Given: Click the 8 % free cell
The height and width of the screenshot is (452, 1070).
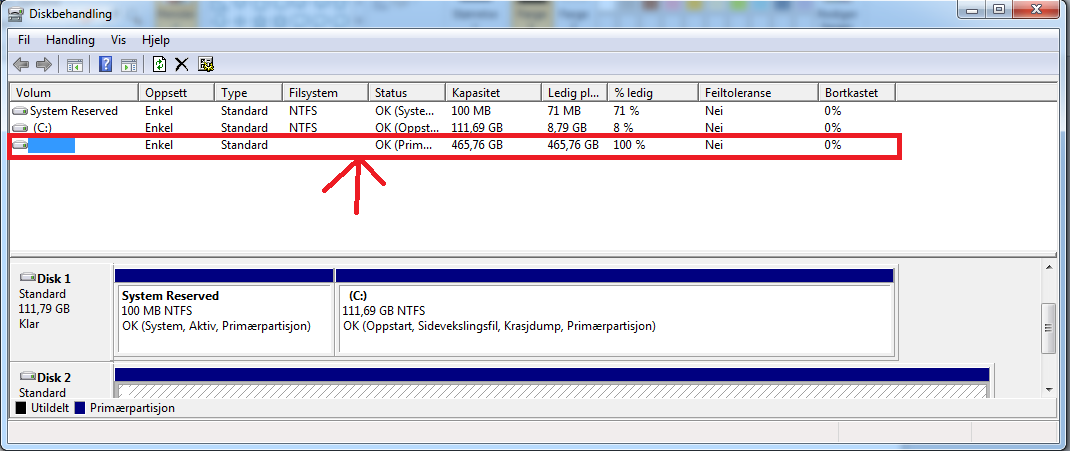Looking at the screenshot, I should 624,128.
